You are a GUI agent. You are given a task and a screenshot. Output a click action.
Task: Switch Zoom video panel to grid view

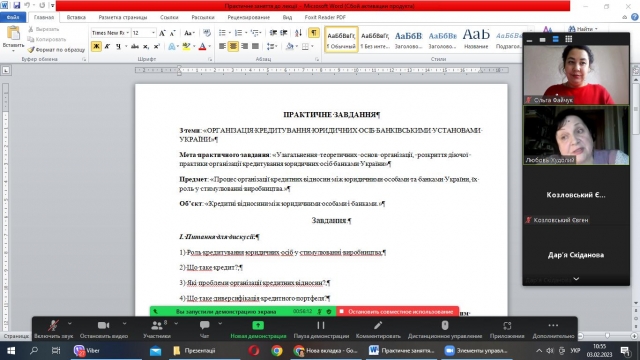(569, 39)
